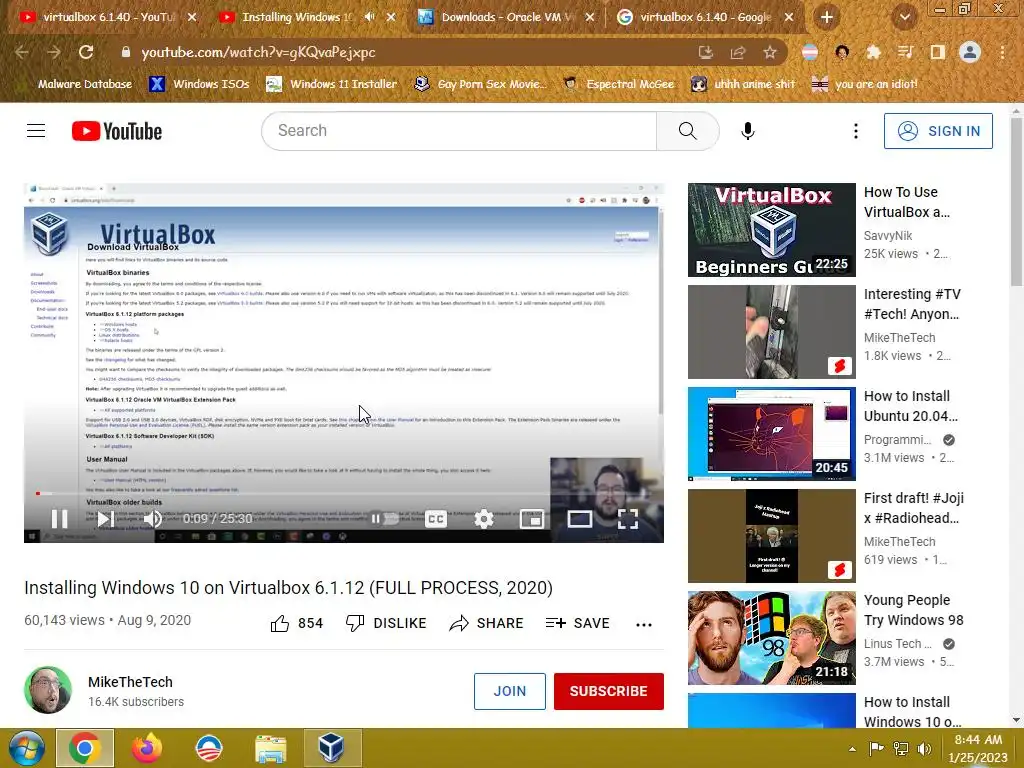Skip to next video with Next button
Screen dimensions: 1024x768
pyautogui.click(x=106, y=519)
